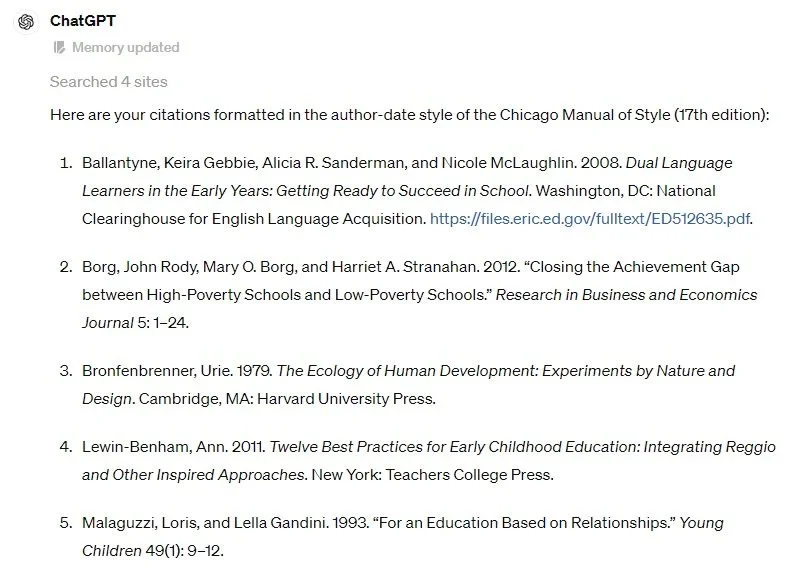This screenshot has width=794, height=582.
Task: Click the Bronfenbrenner, Urie. 1979 entry
Action: click(x=178, y=371)
